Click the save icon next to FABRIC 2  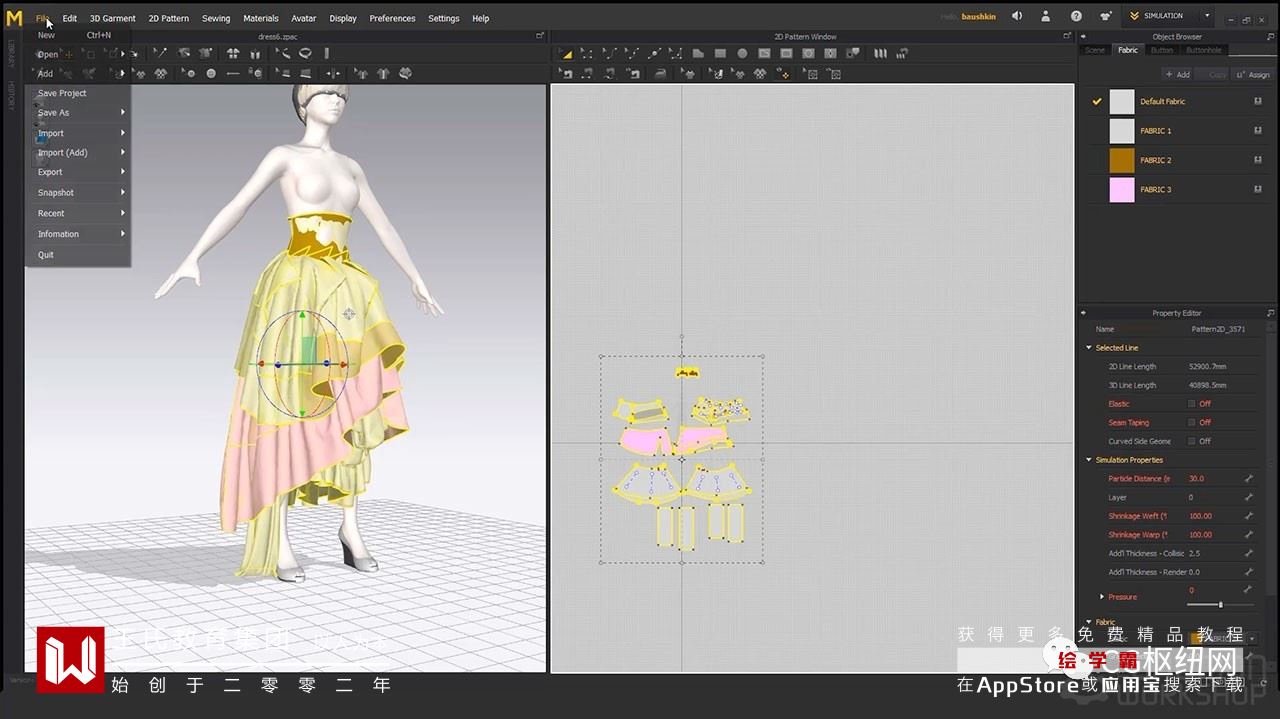pyautogui.click(x=1257, y=160)
